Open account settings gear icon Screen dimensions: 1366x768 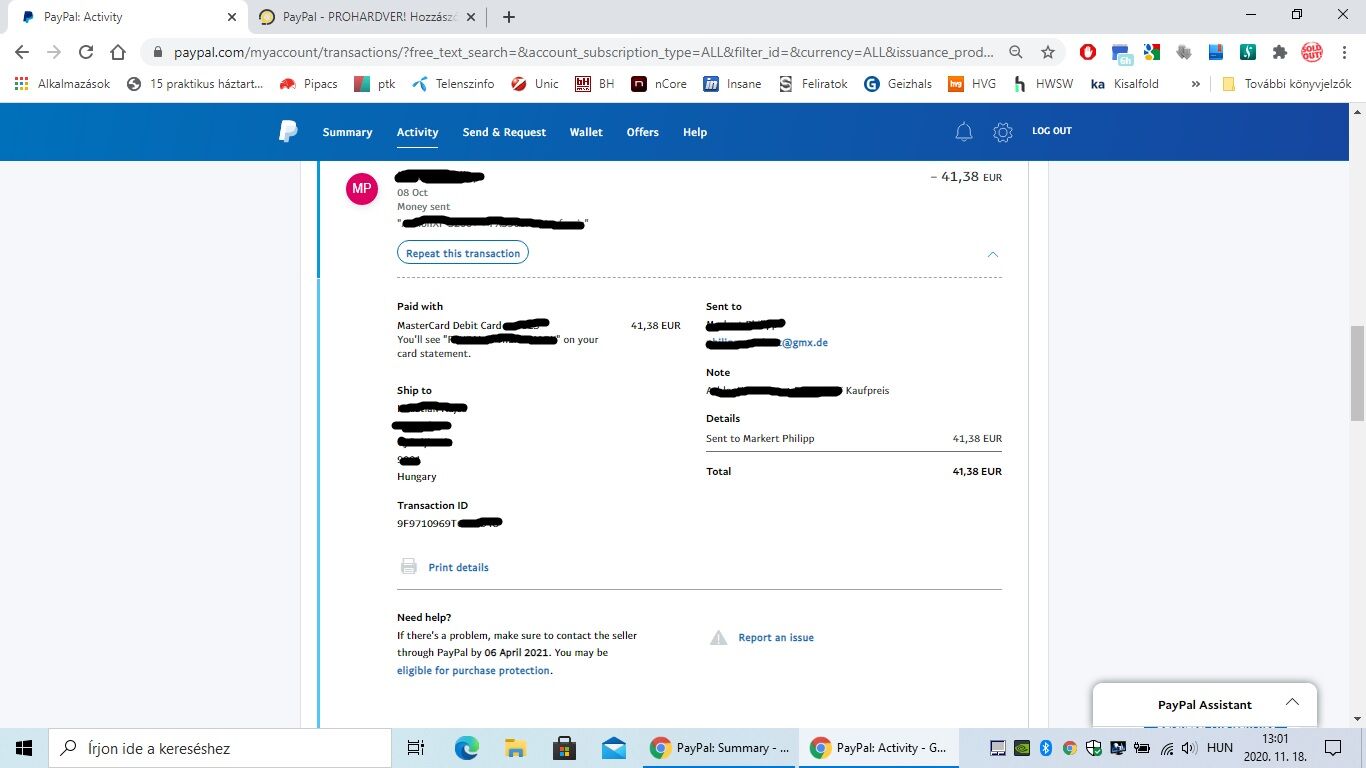pyautogui.click(x=1003, y=132)
